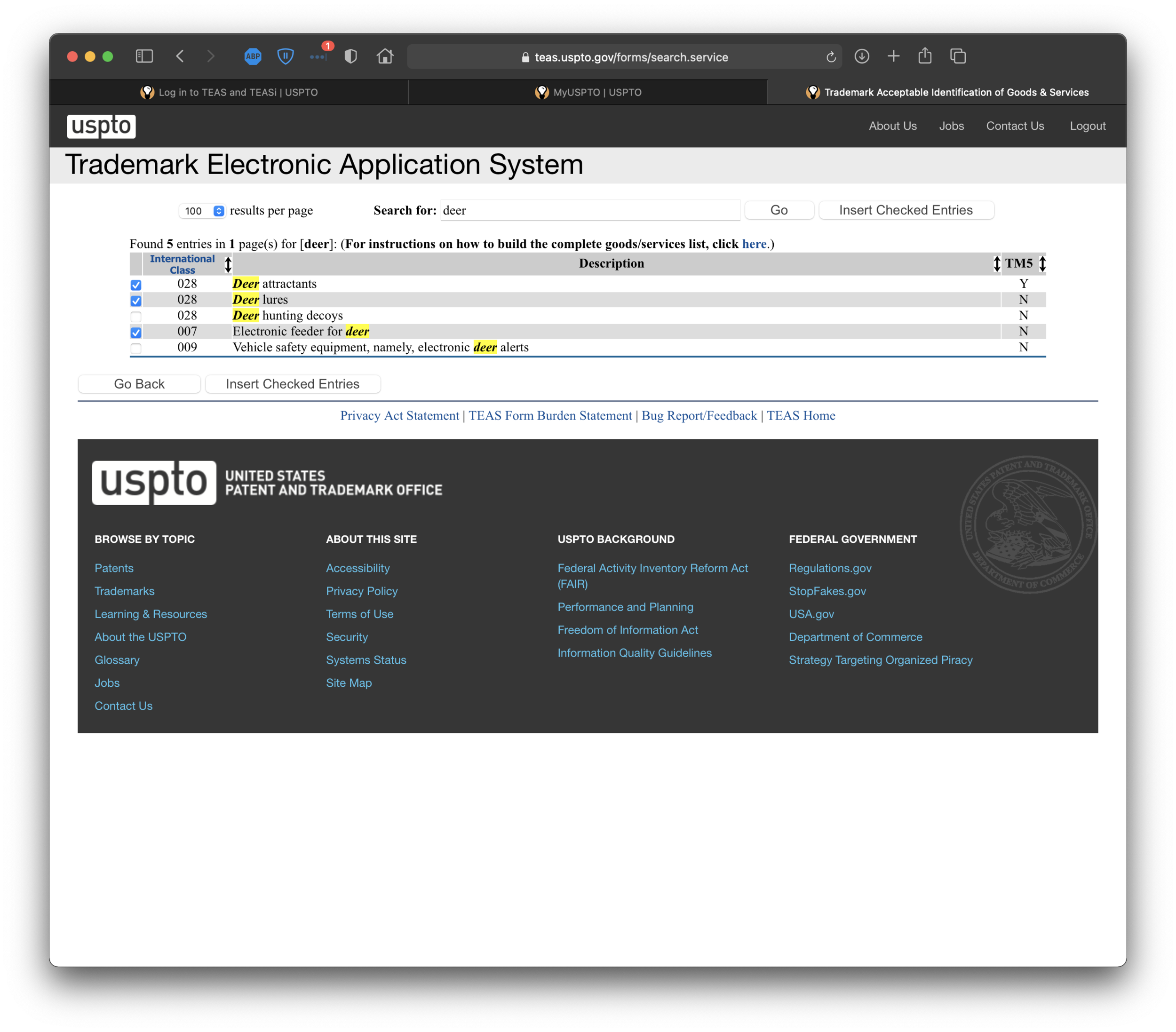The image size is (1176, 1032).
Task: Sort the Description column arrow icon
Action: click(996, 264)
